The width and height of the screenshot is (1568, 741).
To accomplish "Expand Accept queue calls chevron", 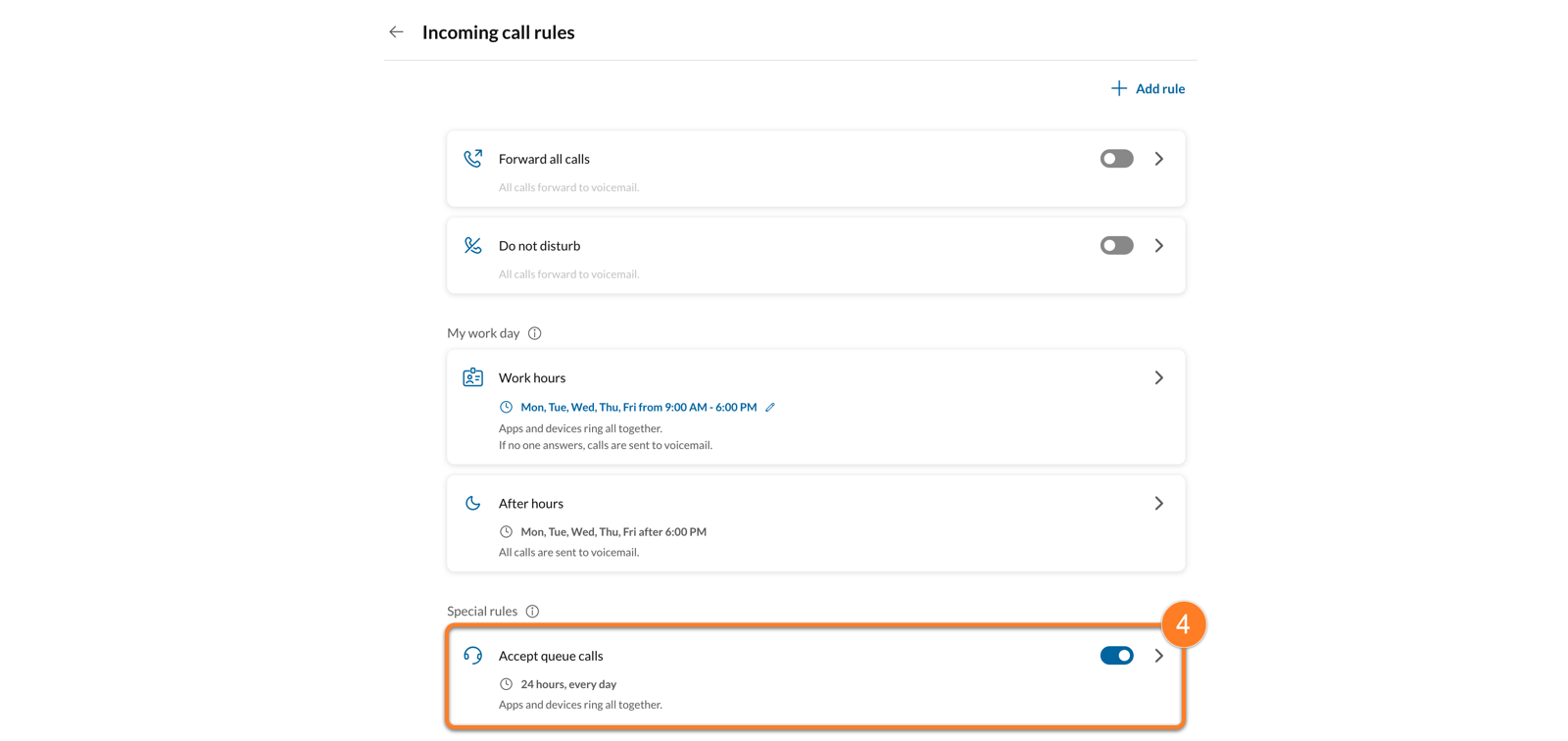I will (x=1158, y=656).
